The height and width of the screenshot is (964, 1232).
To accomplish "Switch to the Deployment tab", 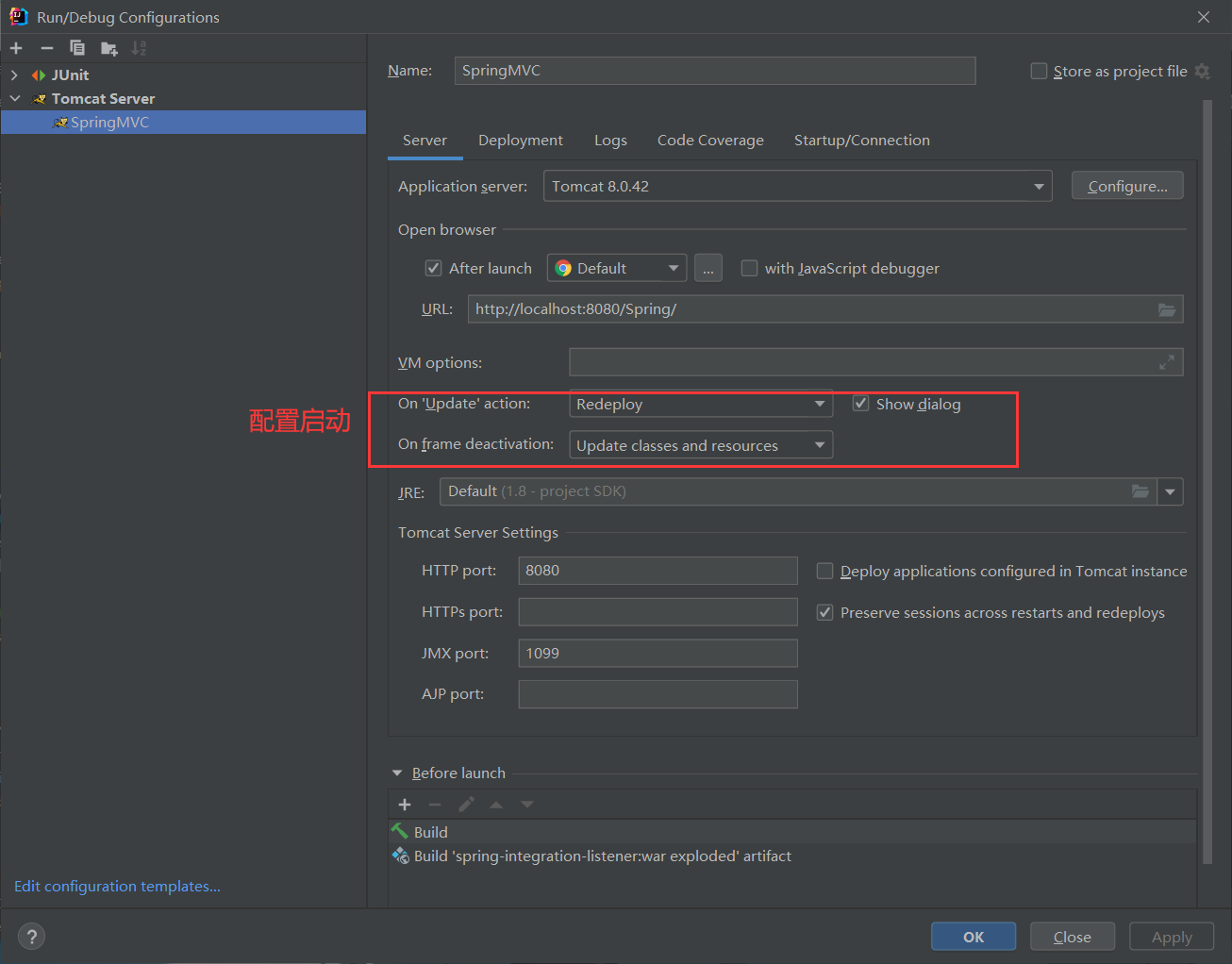I will pyautogui.click(x=521, y=140).
